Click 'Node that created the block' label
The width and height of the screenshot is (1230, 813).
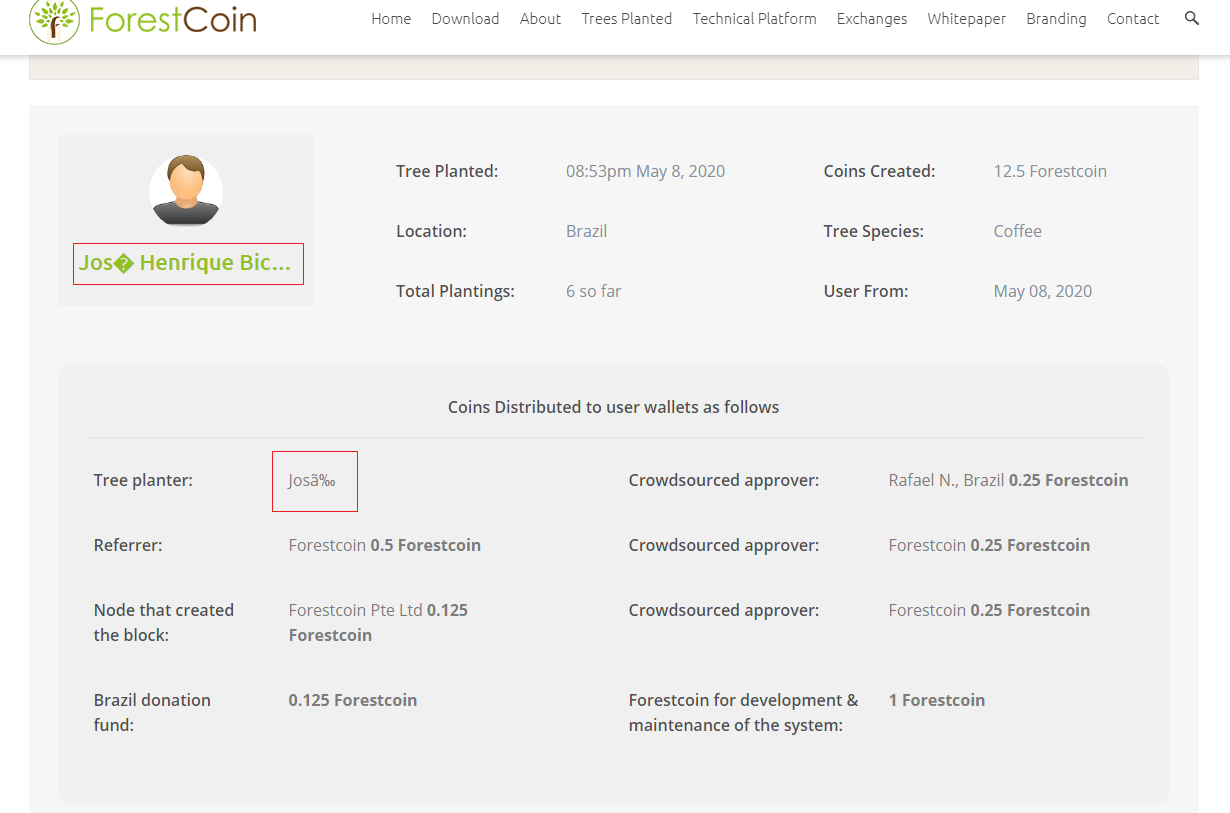coord(164,622)
